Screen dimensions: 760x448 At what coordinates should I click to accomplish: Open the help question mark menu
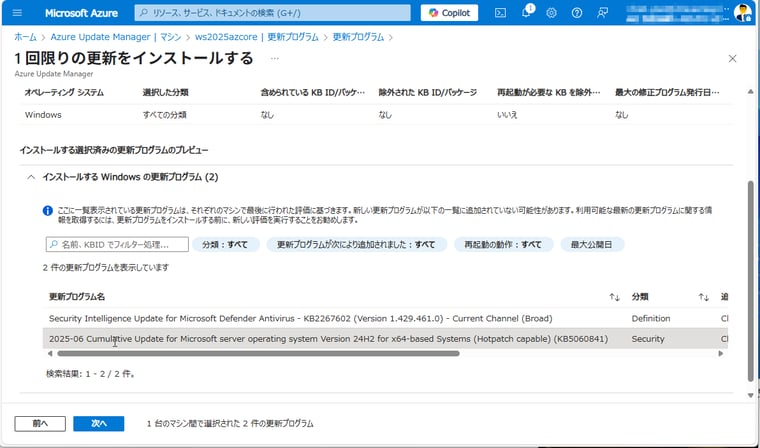576,13
